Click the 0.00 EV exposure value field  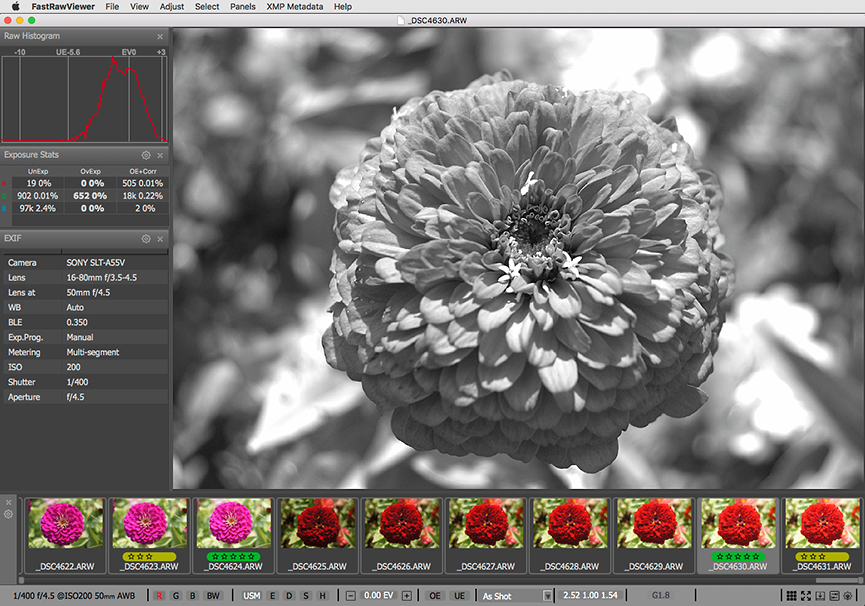[x=378, y=596]
